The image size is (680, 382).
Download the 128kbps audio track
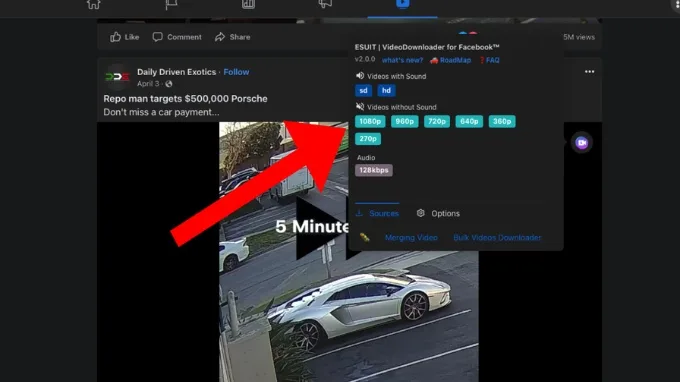click(374, 170)
